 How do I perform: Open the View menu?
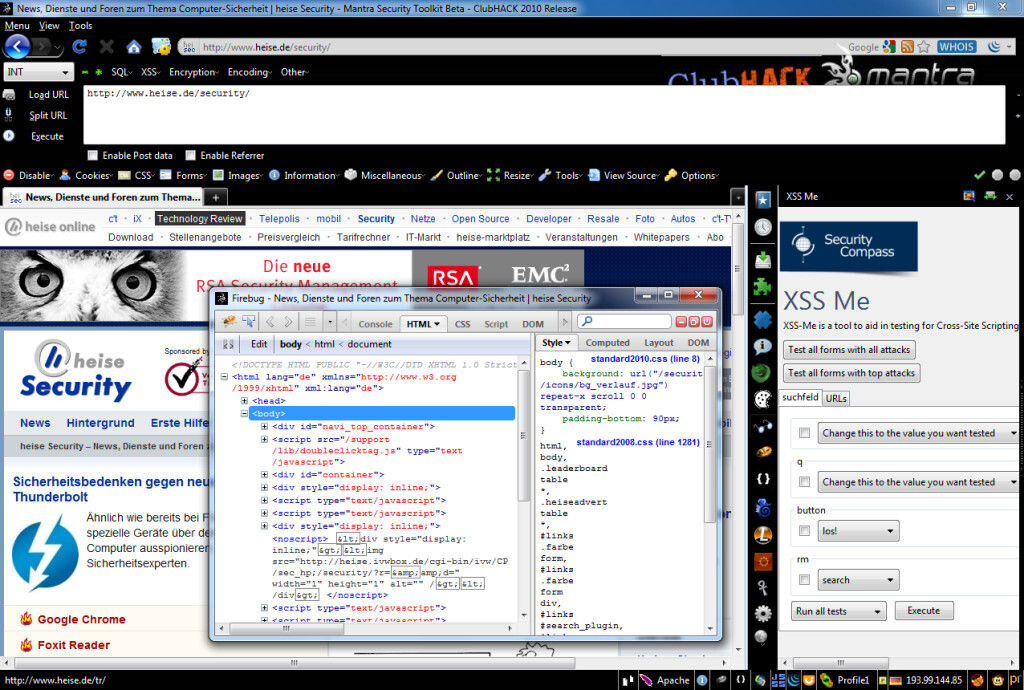pyautogui.click(x=49, y=26)
